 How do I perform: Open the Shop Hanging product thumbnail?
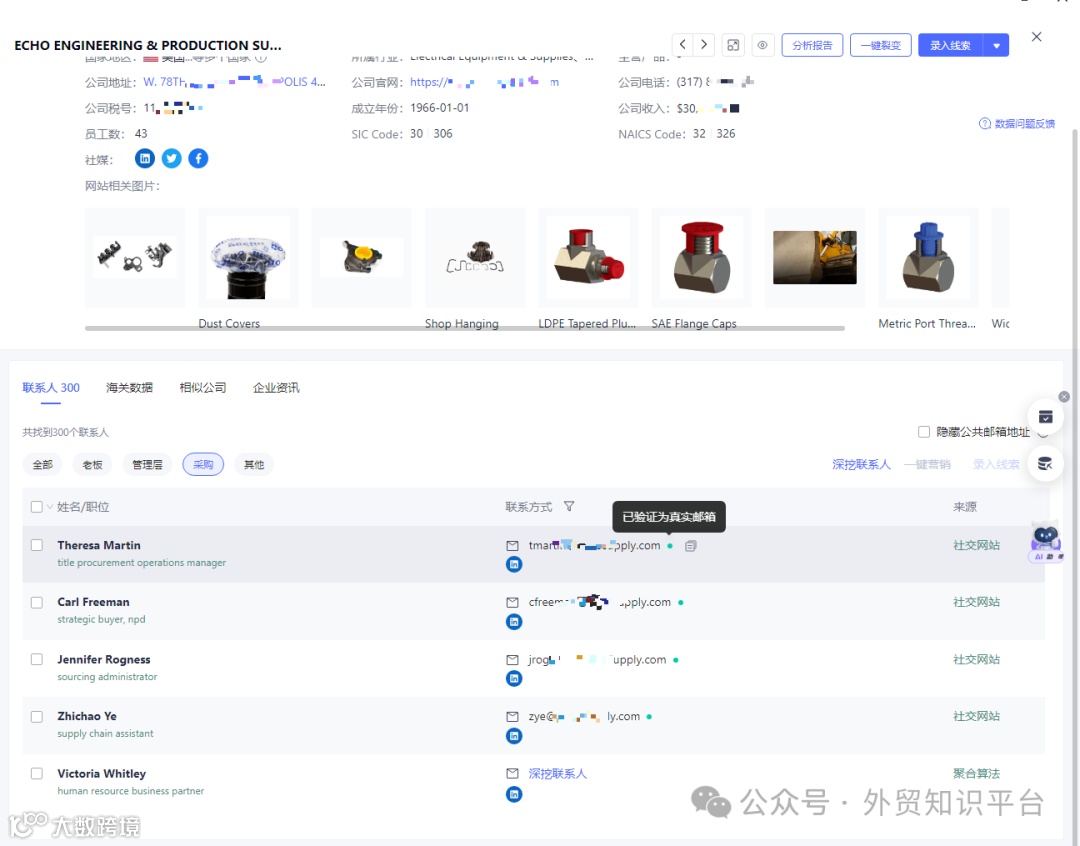[x=475, y=258]
